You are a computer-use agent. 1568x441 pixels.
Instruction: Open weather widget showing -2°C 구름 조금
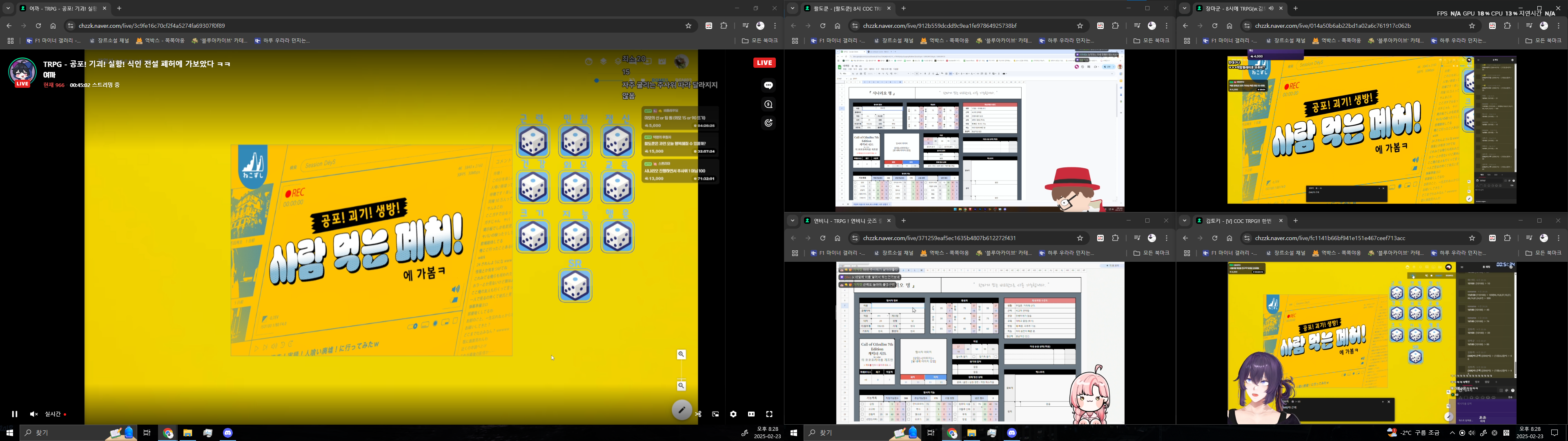pyautogui.click(x=1413, y=433)
